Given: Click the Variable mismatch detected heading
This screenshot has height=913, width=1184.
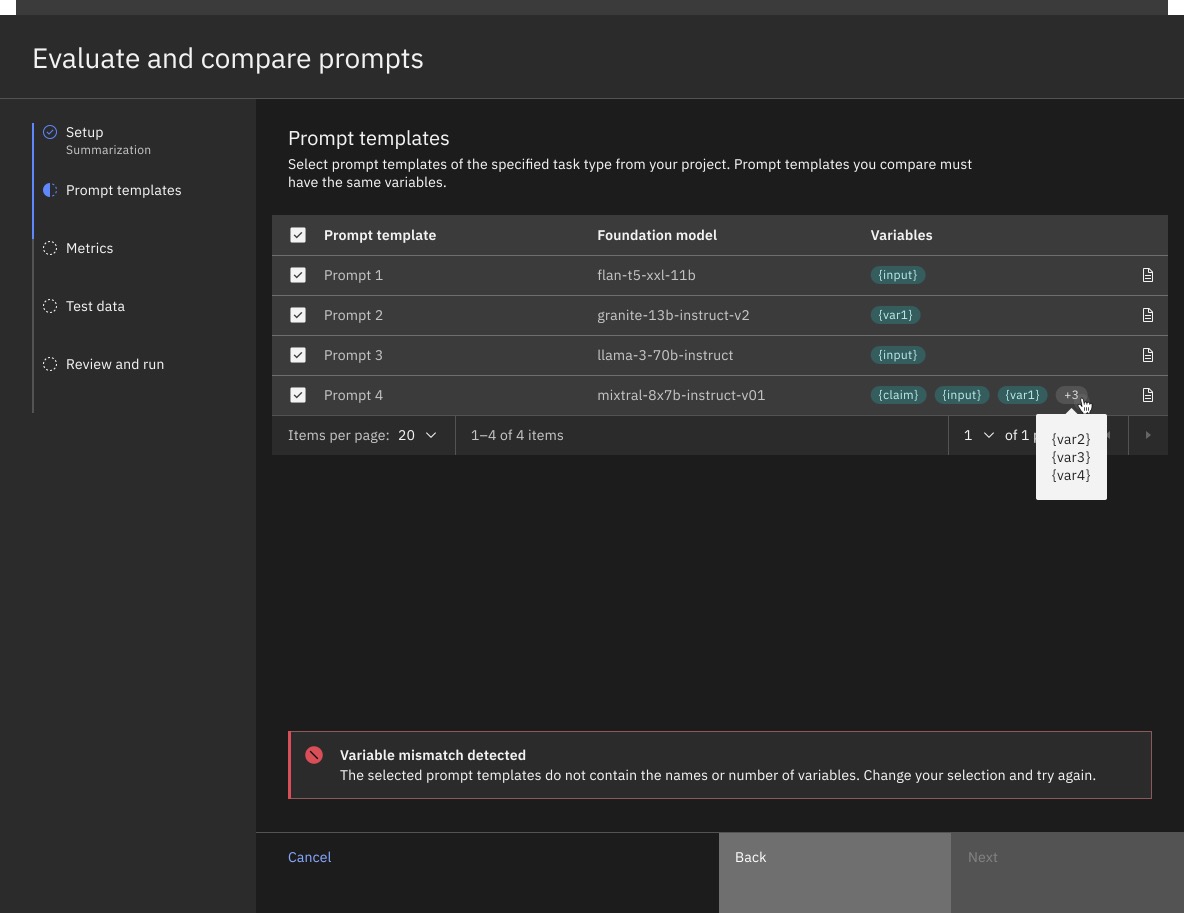Looking at the screenshot, I should 433,755.
